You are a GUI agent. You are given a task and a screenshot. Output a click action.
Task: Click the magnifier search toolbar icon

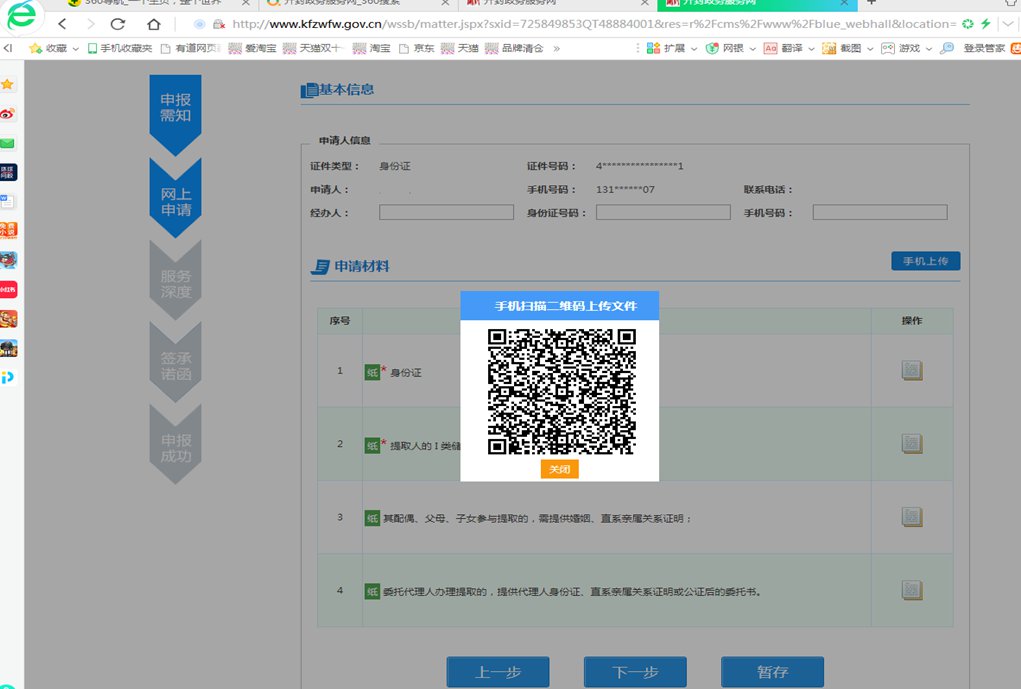[947, 48]
